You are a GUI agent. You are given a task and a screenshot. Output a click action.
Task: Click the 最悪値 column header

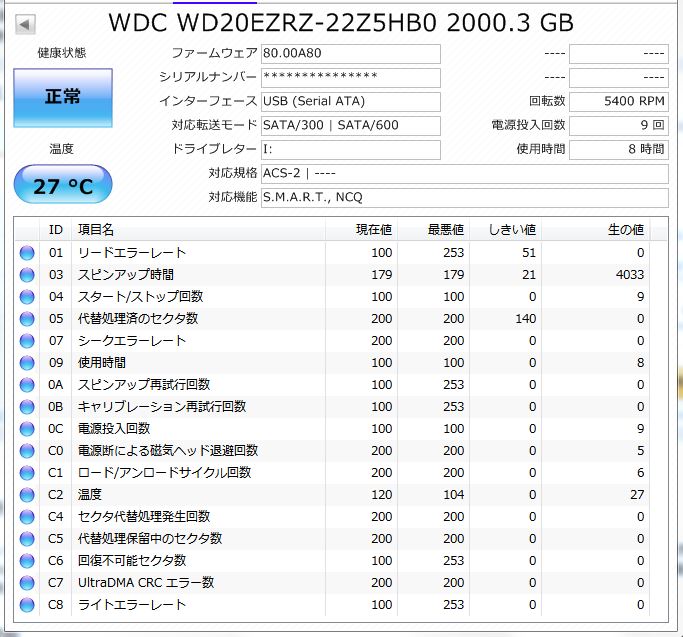433,230
